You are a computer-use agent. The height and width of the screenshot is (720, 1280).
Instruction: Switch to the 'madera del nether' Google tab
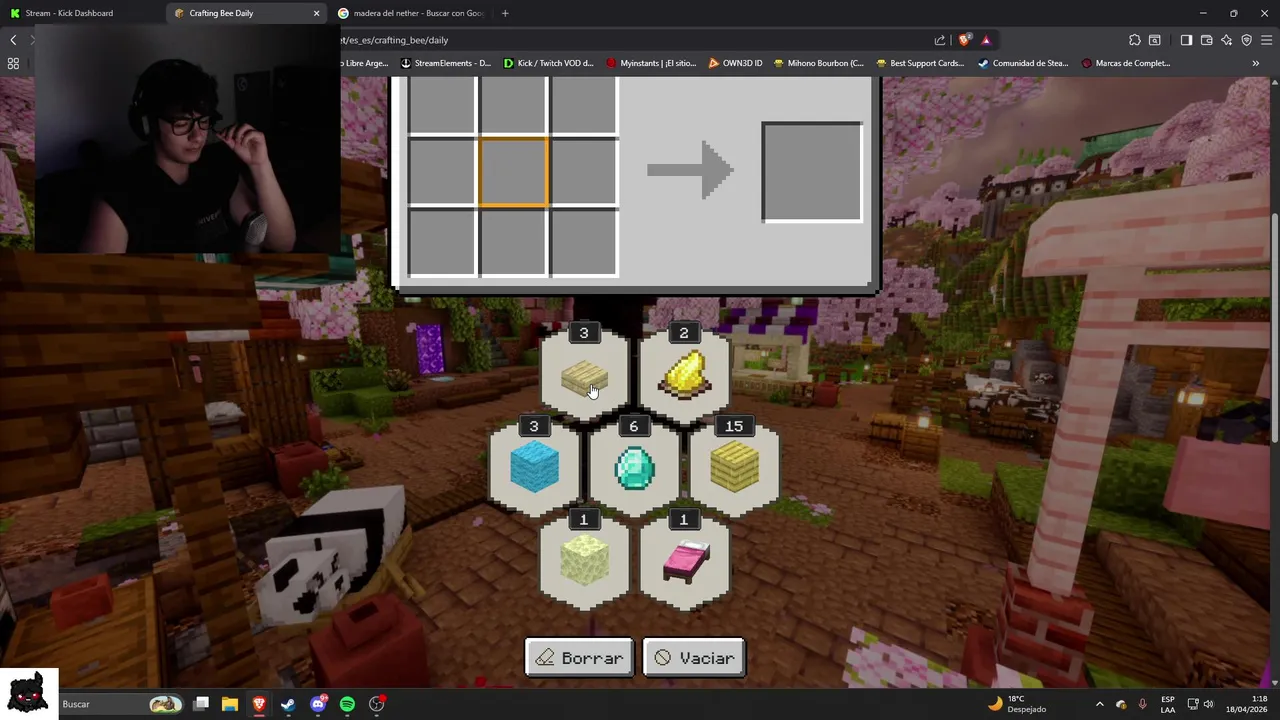point(410,13)
